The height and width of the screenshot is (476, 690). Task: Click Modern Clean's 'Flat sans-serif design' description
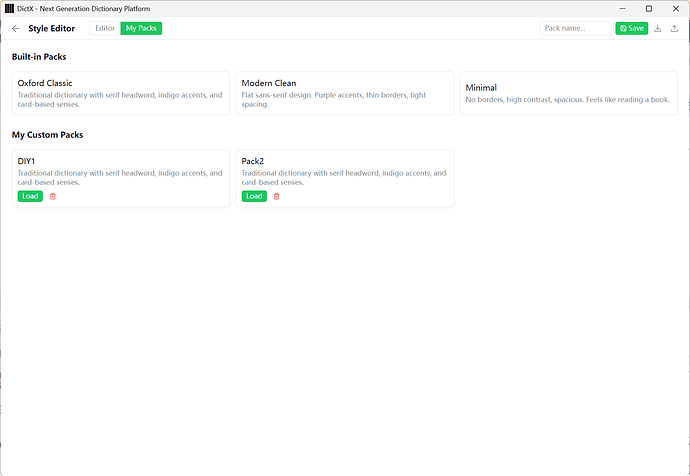334,100
